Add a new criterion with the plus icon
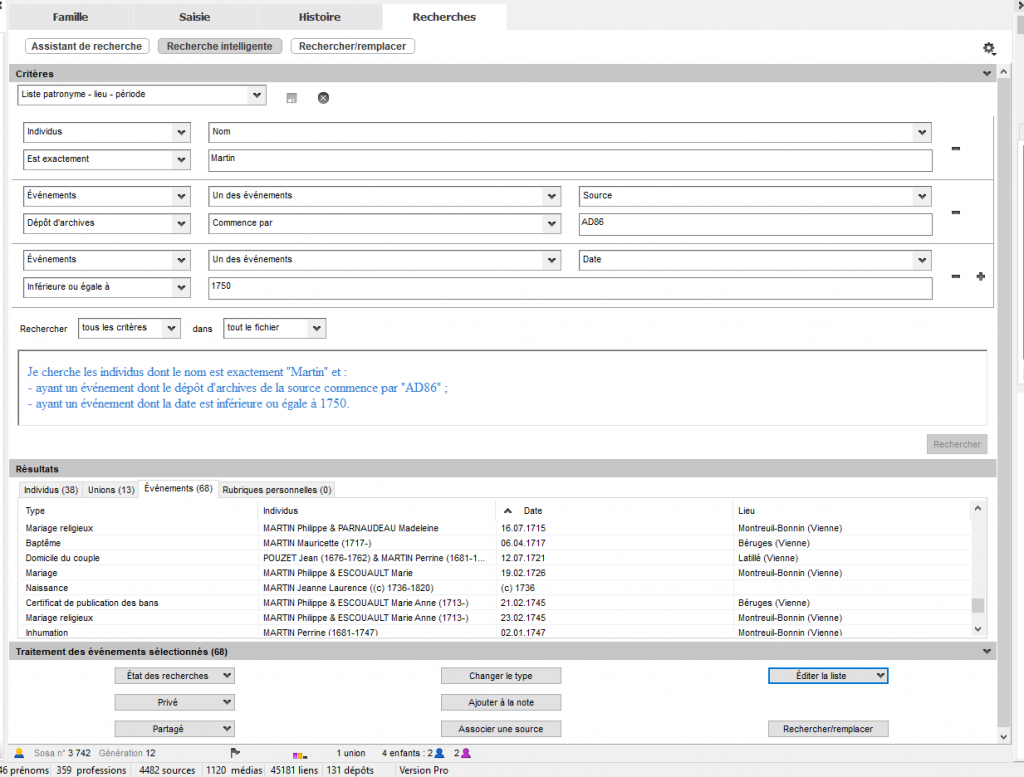Image resolution: width=1024 pixels, height=777 pixels. click(980, 276)
